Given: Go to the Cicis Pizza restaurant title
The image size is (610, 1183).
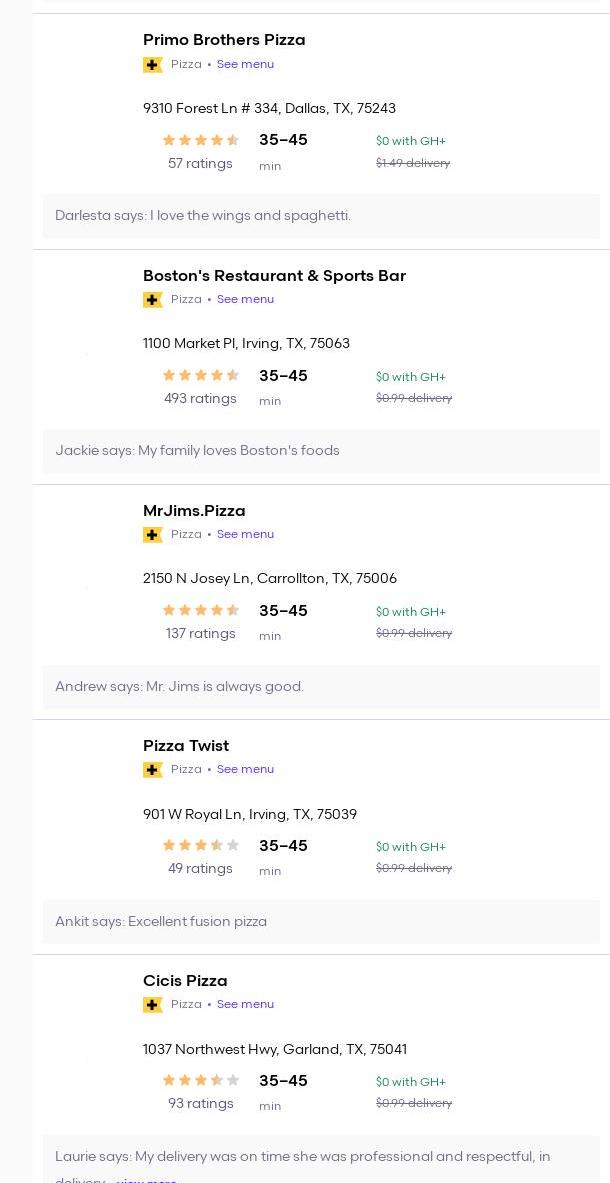Looking at the screenshot, I should click(185, 981).
